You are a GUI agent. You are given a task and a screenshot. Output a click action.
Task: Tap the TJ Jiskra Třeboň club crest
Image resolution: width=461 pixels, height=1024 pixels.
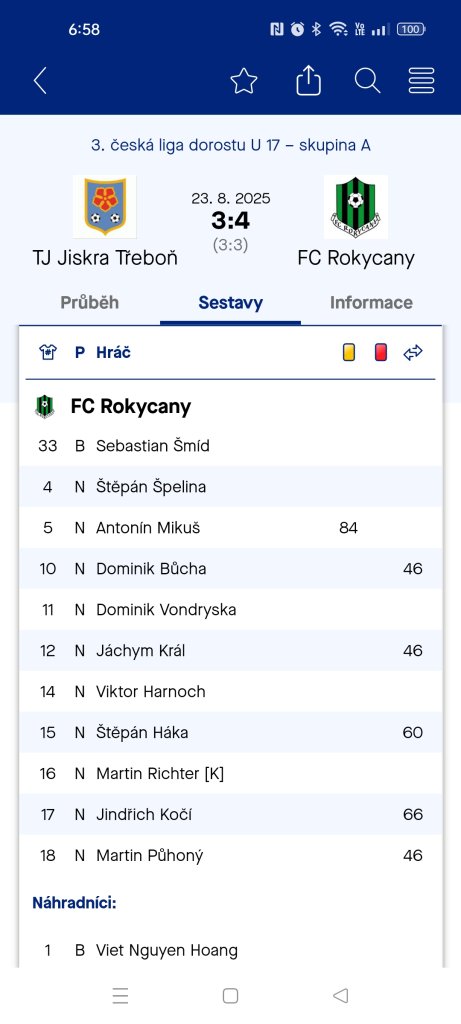pos(104,206)
